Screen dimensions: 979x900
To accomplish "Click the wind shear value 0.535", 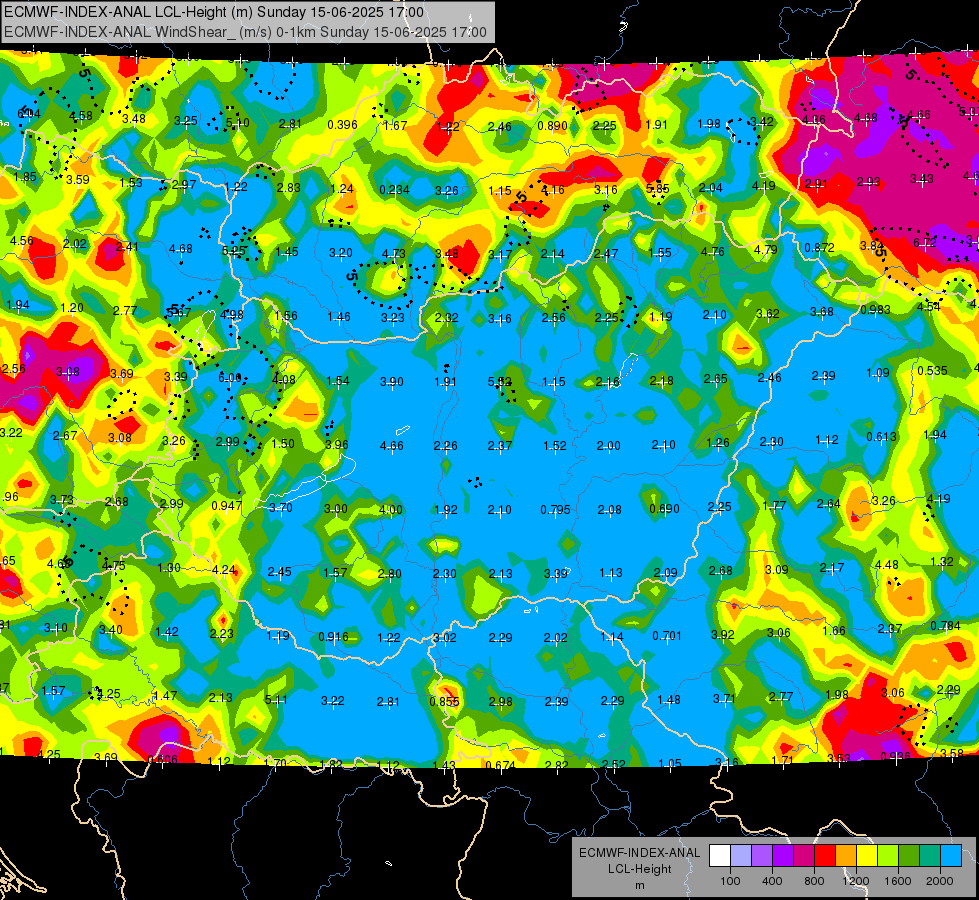I will pos(932,371).
